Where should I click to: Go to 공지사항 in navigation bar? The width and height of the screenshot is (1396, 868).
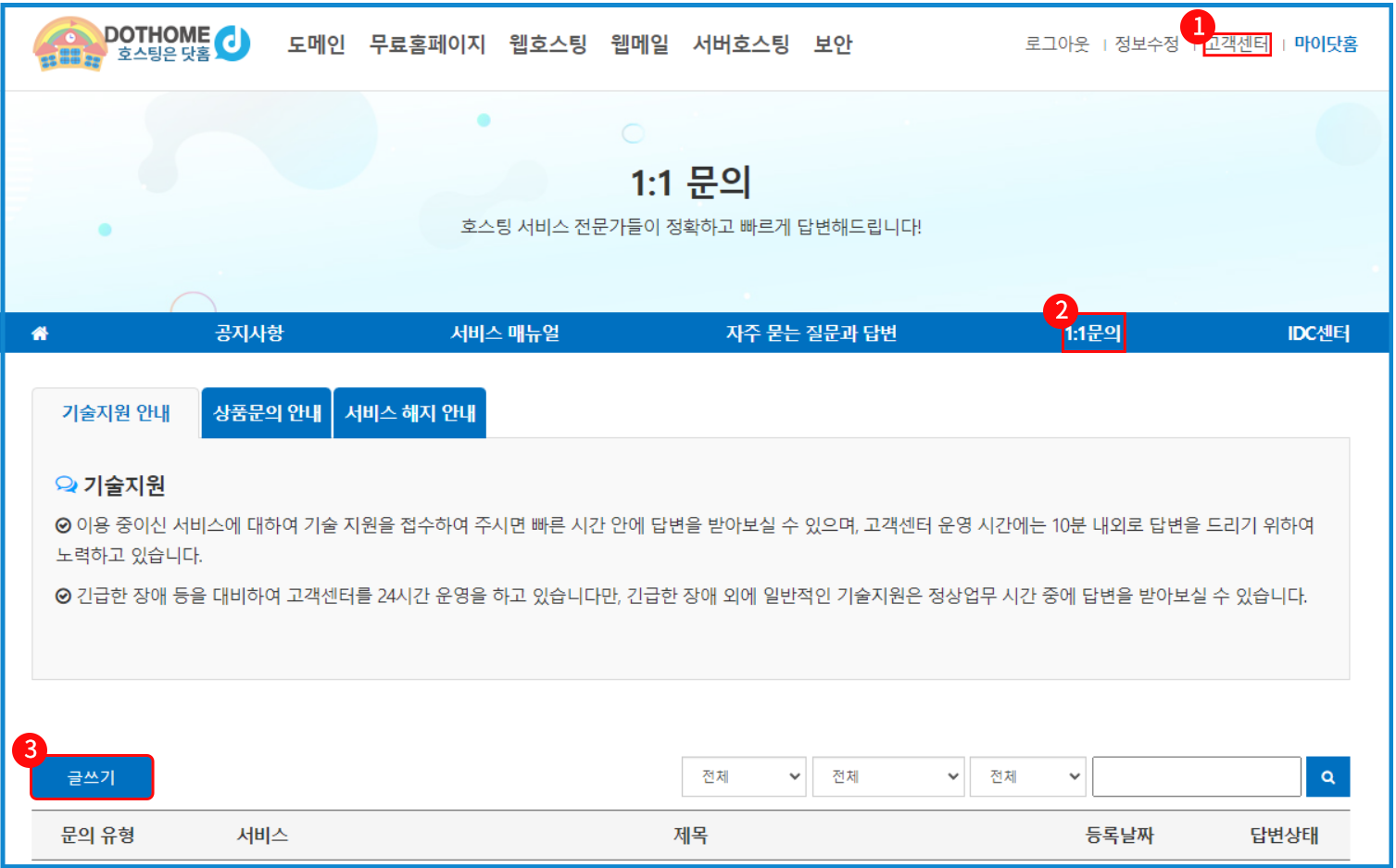tap(249, 333)
